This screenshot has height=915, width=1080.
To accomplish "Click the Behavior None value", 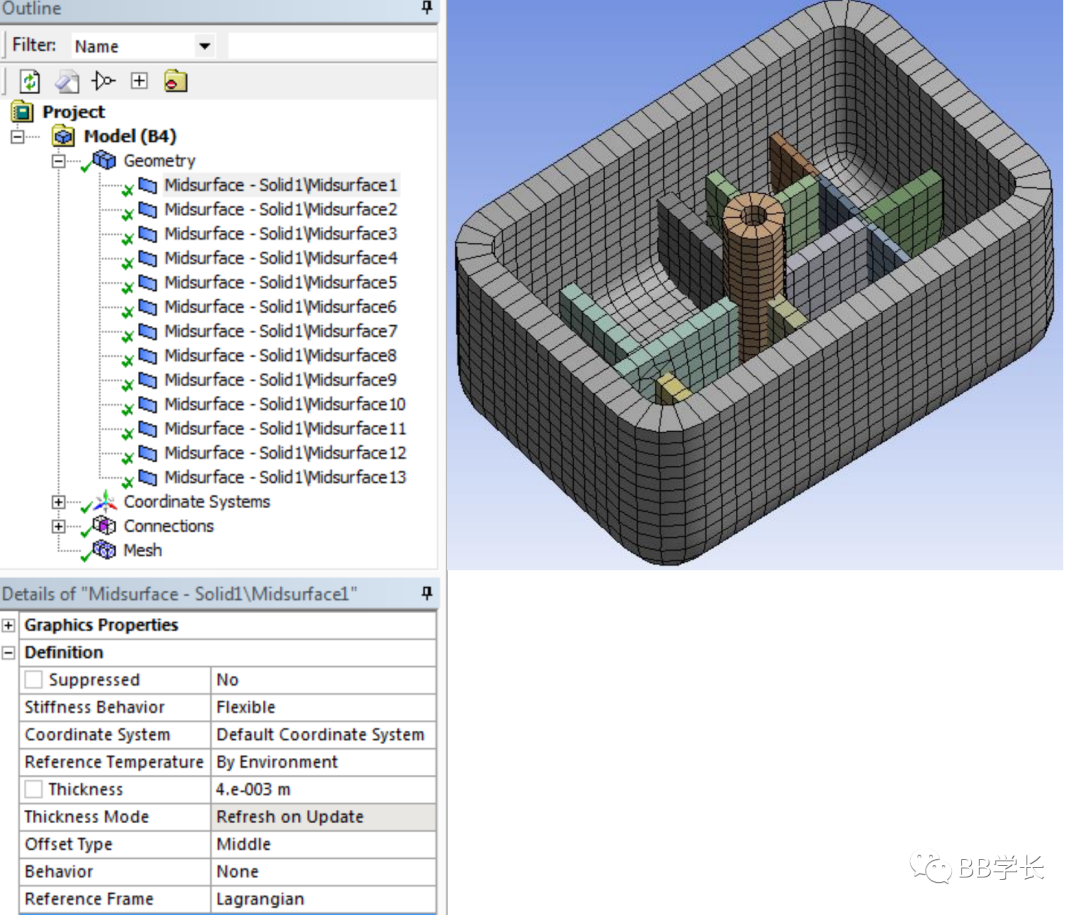I will tap(323, 872).
